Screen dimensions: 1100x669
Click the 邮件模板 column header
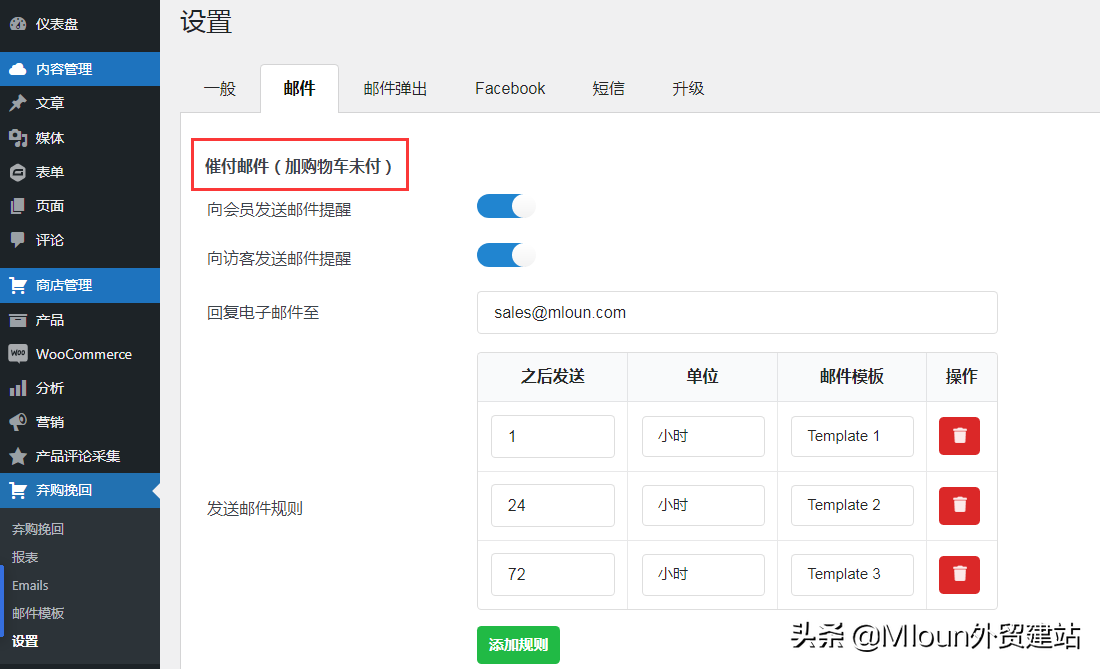point(852,377)
